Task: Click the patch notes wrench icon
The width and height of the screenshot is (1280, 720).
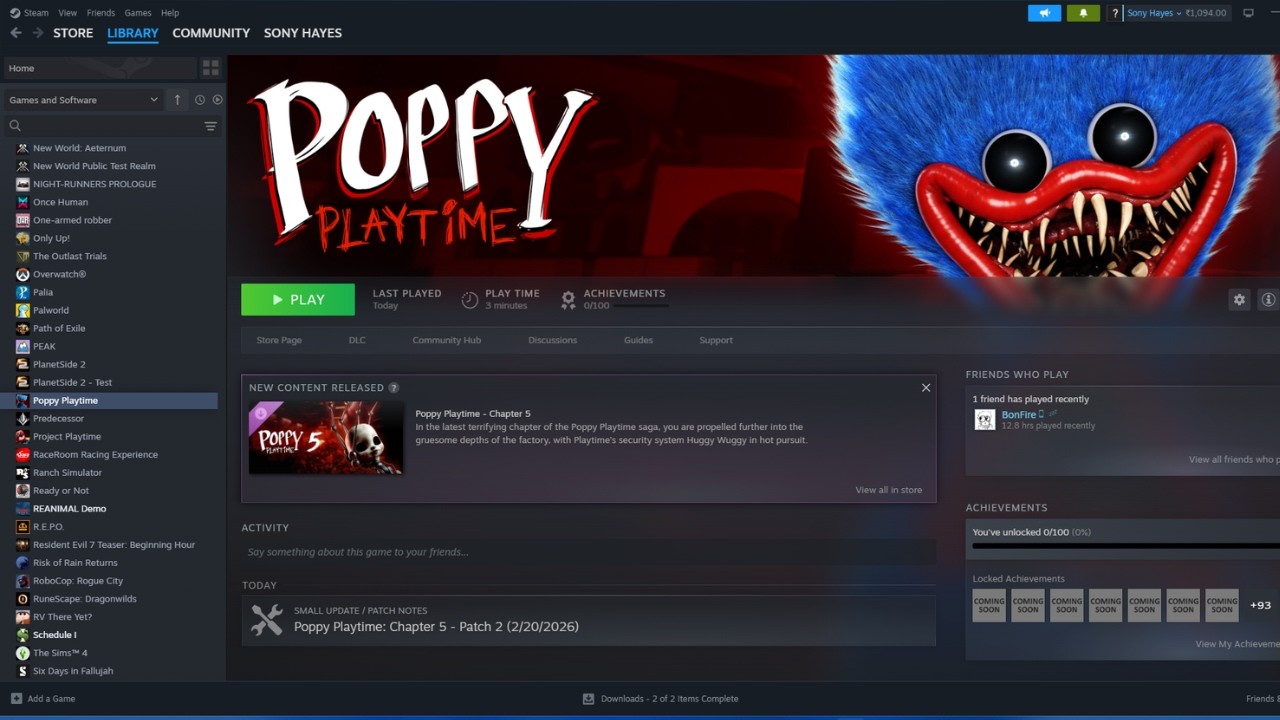Action: pos(267,620)
